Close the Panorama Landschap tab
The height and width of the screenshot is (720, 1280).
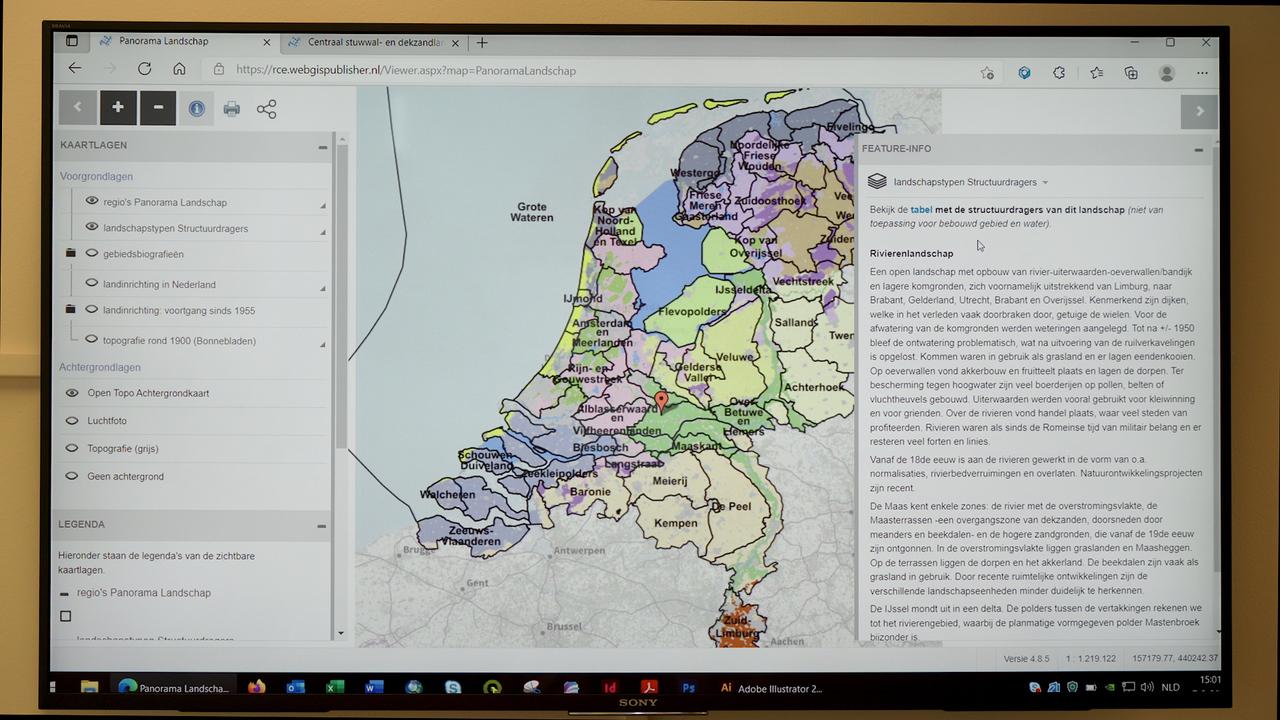(266, 42)
